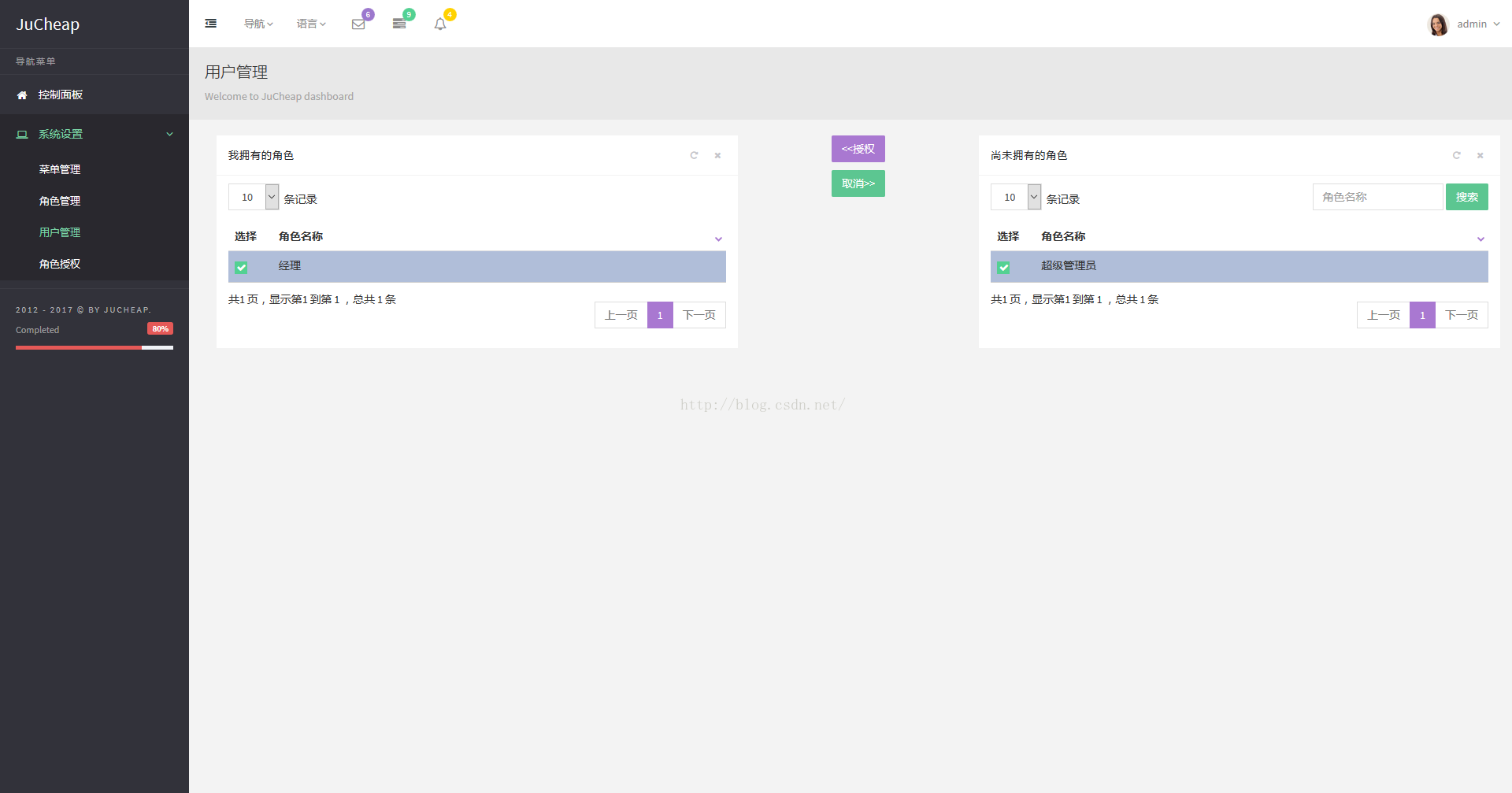
Task: Uncheck the 超级管理员 role checkbox
Action: pyautogui.click(x=1003, y=267)
